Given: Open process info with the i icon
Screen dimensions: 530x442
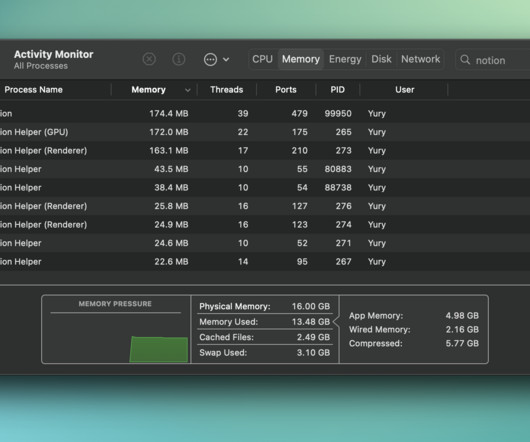Looking at the screenshot, I should [178, 59].
